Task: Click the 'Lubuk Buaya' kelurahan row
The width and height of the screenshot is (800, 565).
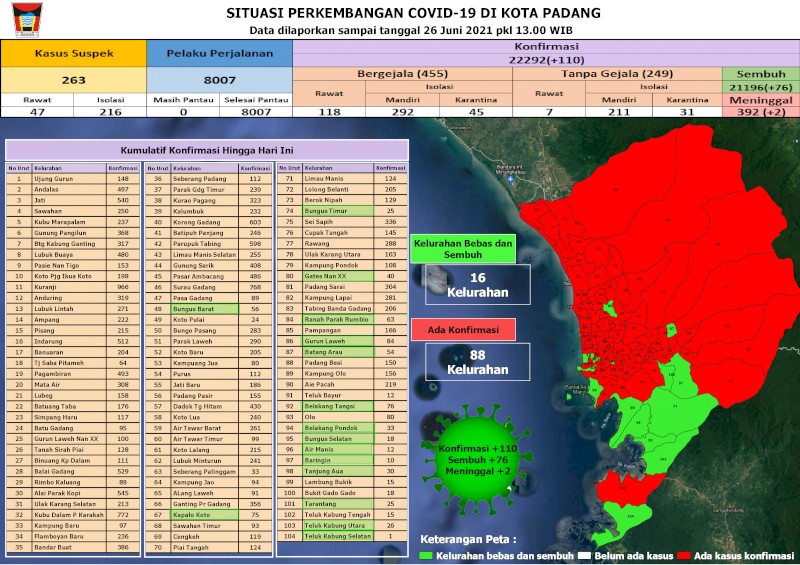Action: coord(73,254)
